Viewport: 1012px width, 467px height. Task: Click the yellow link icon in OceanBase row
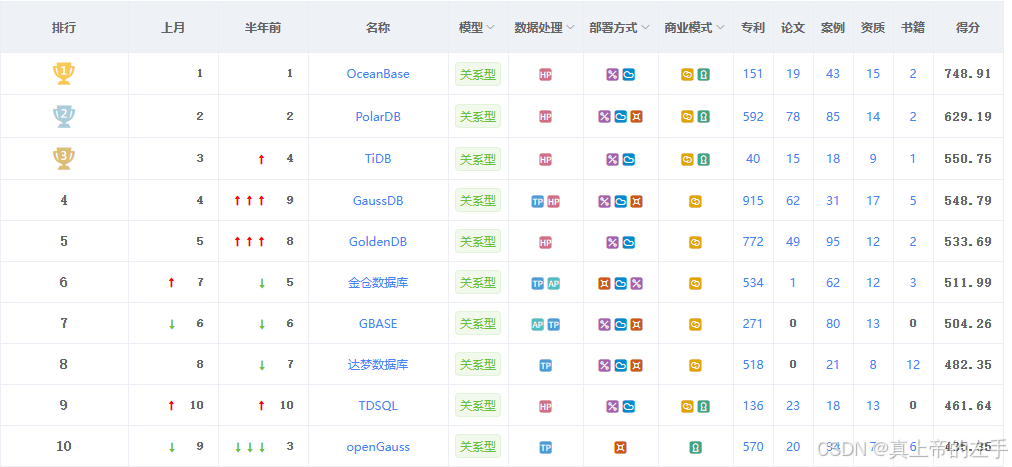click(687, 75)
